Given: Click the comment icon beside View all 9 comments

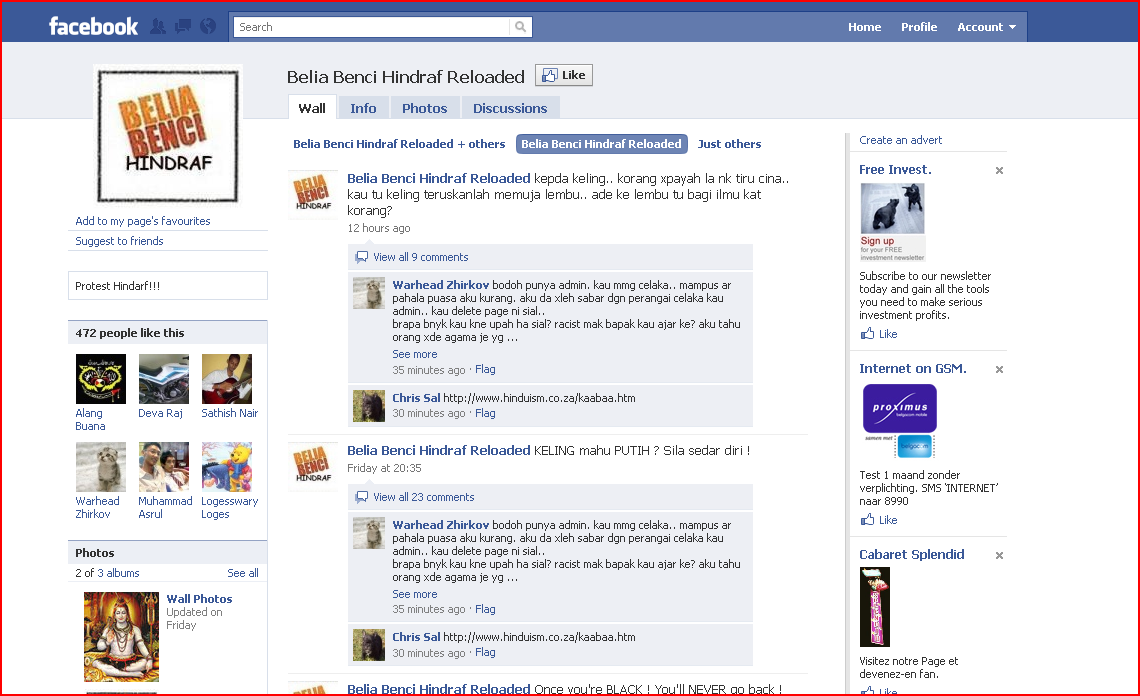Looking at the screenshot, I should pos(361,257).
